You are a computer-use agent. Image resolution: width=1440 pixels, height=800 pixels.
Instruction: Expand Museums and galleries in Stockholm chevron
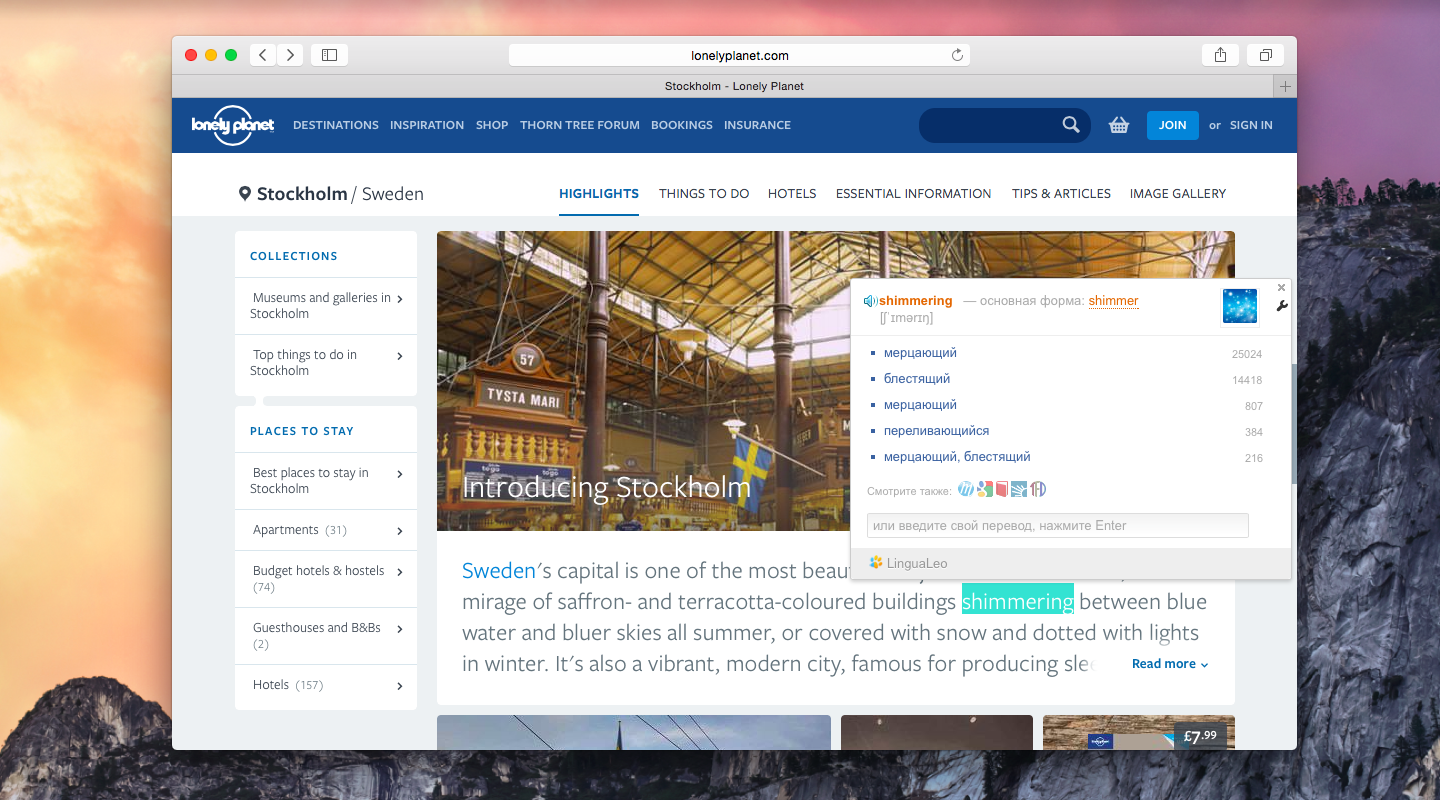point(400,299)
